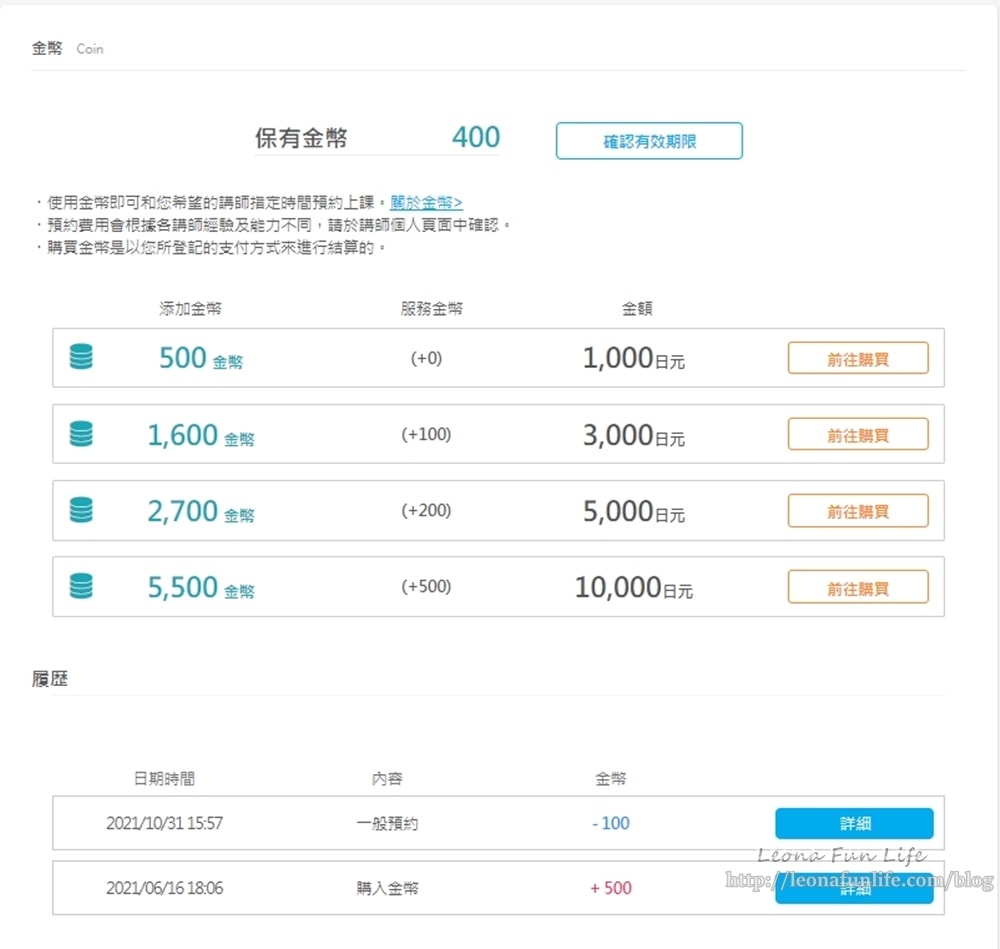Click the coin stack icon for 500 金幣
The image size is (1000, 949).
(81, 357)
